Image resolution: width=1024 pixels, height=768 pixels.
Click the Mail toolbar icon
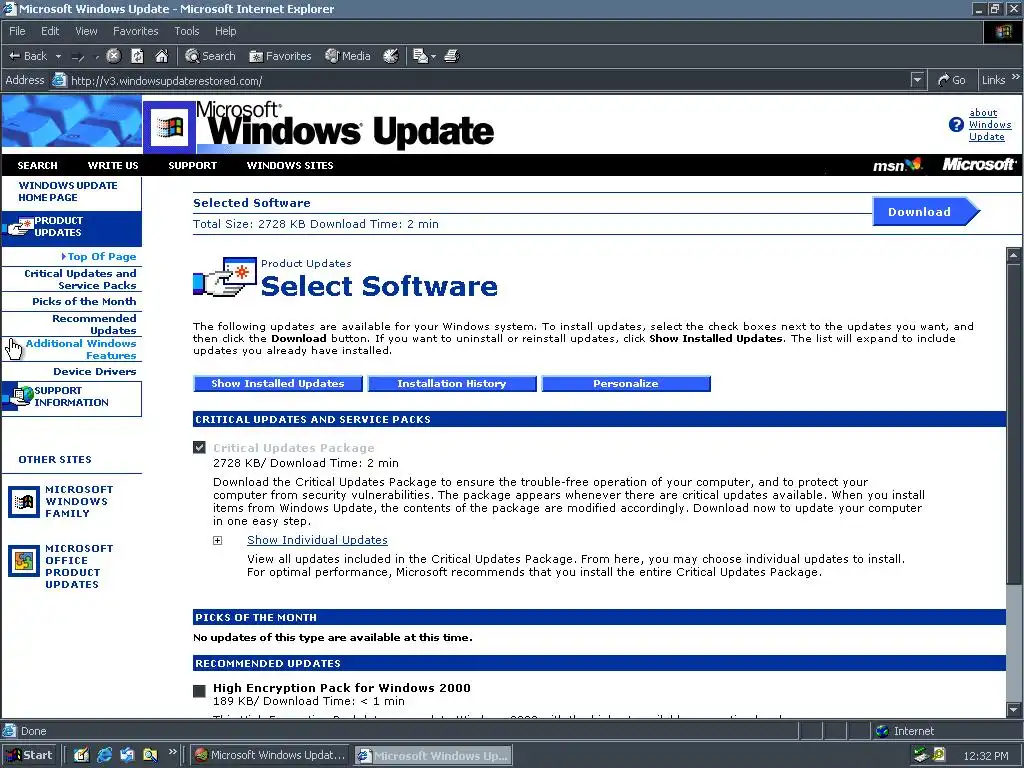pyautogui.click(x=421, y=56)
